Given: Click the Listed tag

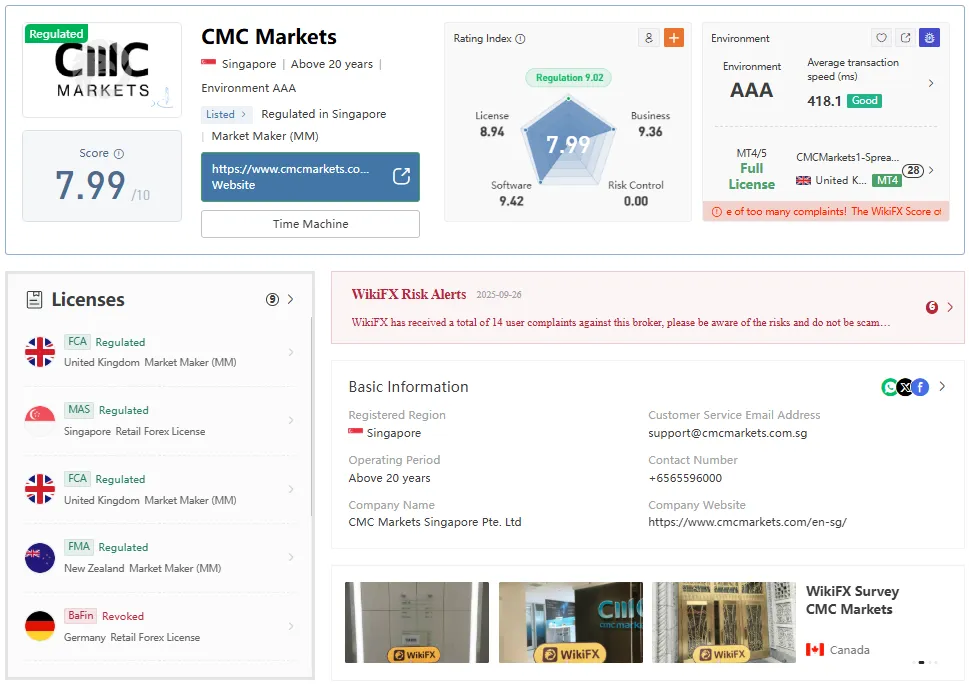Looking at the screenshot, I should coord(226,114).
